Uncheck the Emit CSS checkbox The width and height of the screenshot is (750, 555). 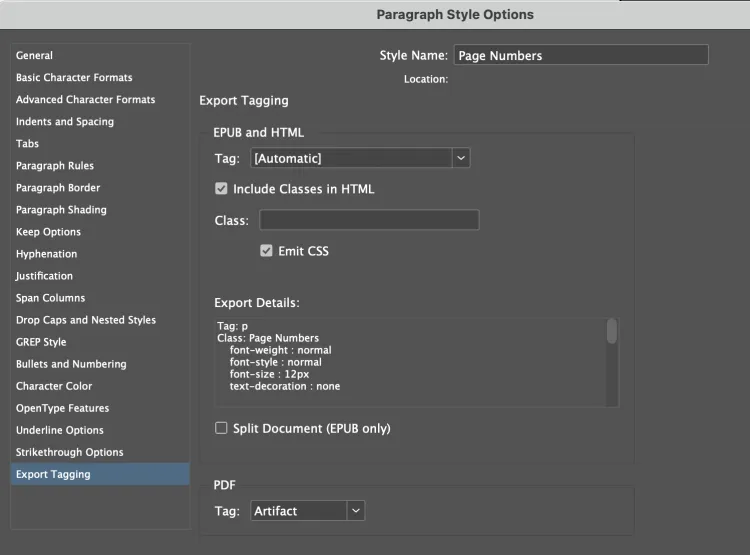pos(266,251)
